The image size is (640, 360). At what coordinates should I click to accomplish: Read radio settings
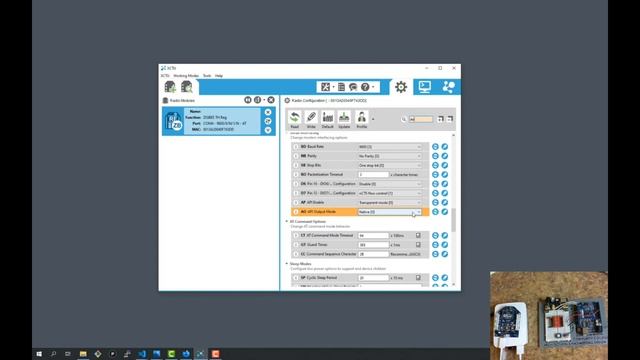tap(294, 119)
